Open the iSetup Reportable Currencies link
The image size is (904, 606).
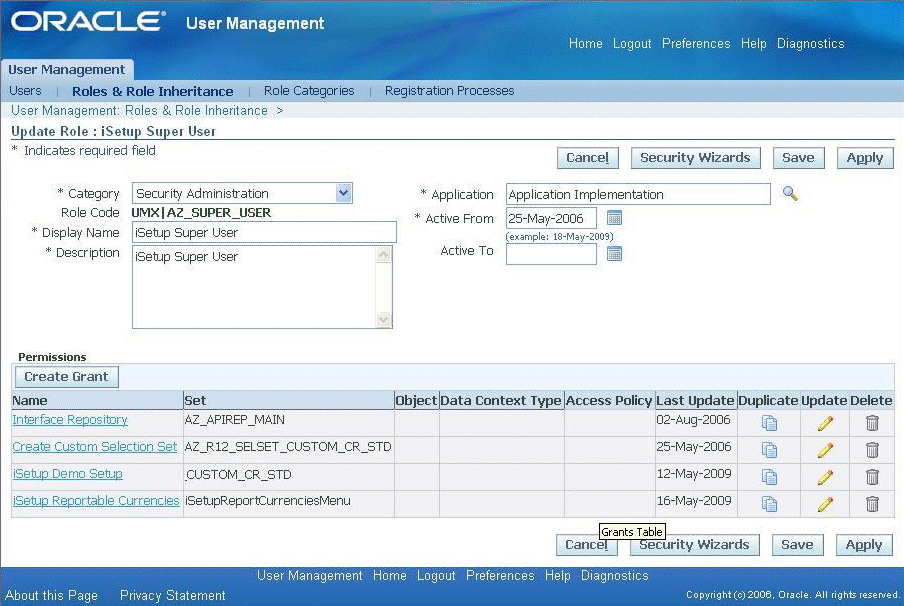pyautogui.click(x=96, y=501)
